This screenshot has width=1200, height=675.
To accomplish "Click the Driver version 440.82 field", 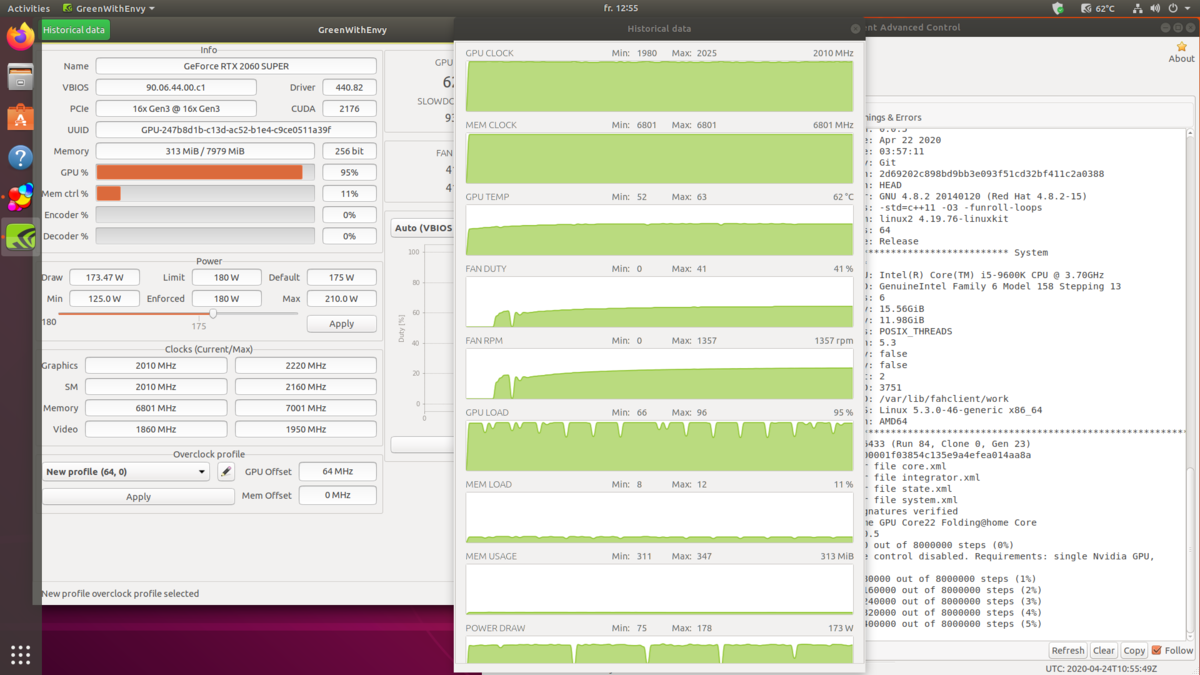I will tap(349, 87).
